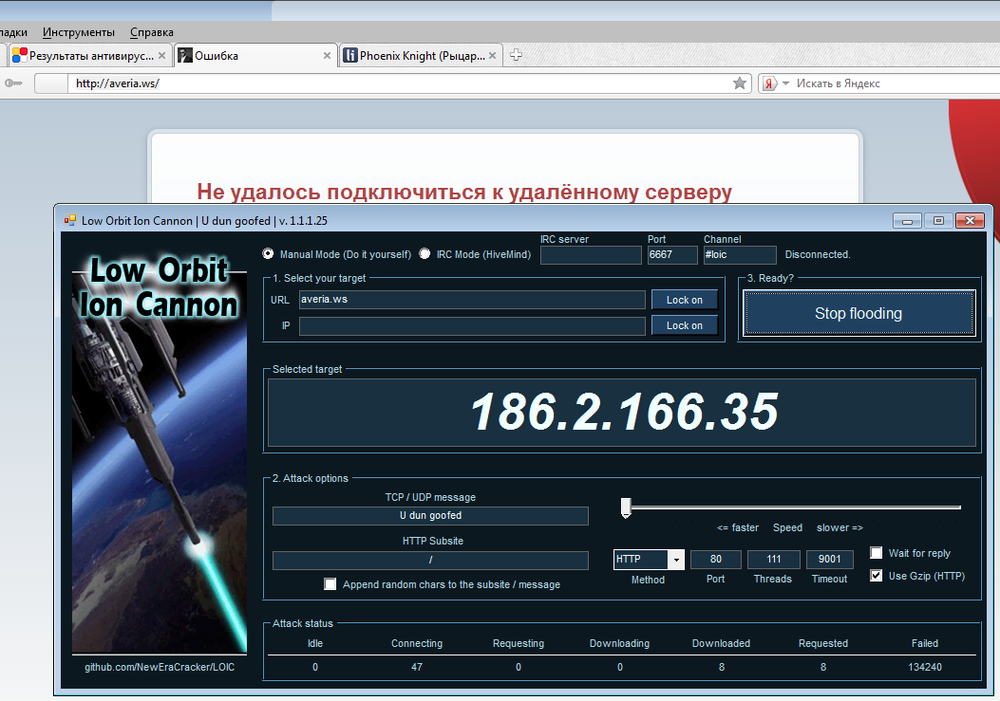The width and height of the screenshot is (1000, 701).
Task: Click the Method dropdown arrow
Action: pos(676,559)
